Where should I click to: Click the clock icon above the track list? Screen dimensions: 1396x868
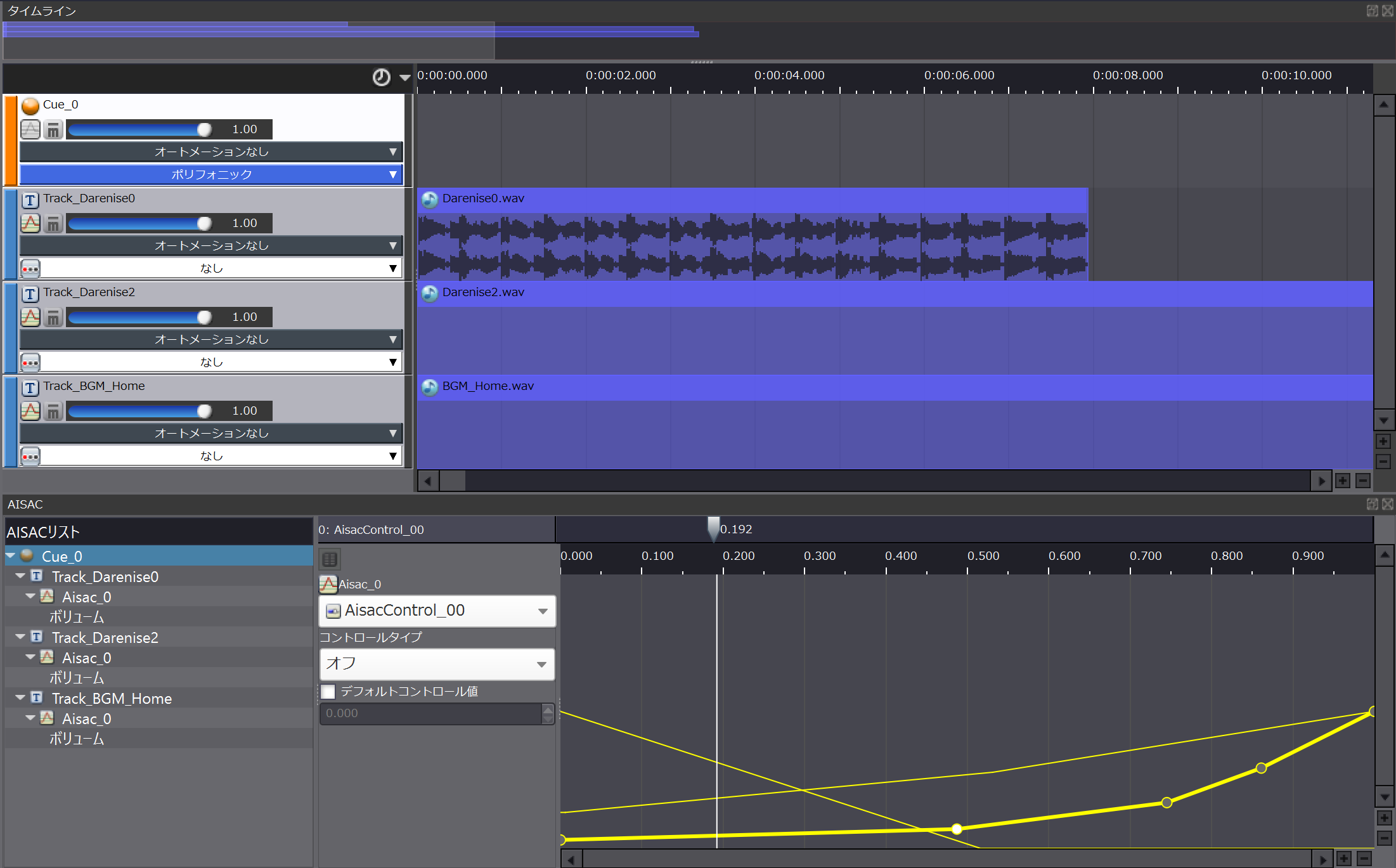pyautogui.click(x=381, y=77)
